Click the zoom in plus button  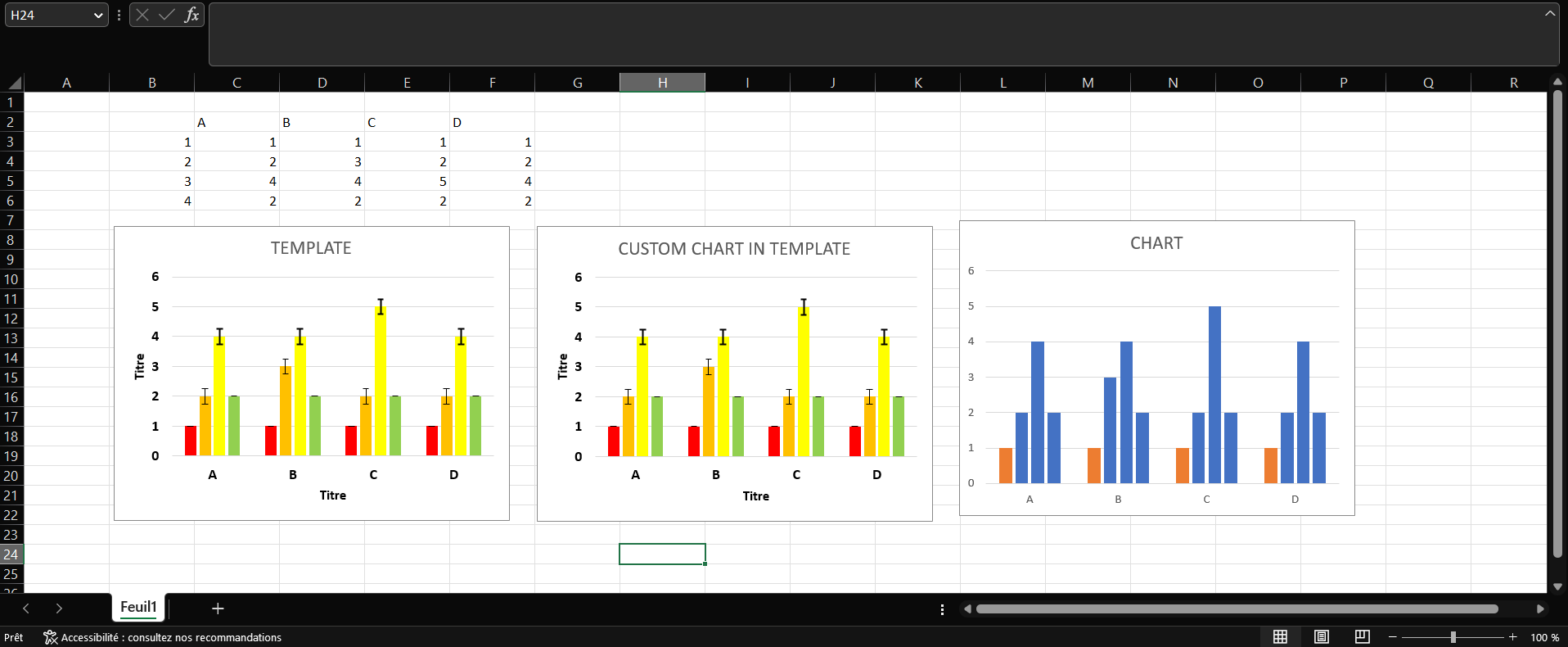tap(1513, 637)
